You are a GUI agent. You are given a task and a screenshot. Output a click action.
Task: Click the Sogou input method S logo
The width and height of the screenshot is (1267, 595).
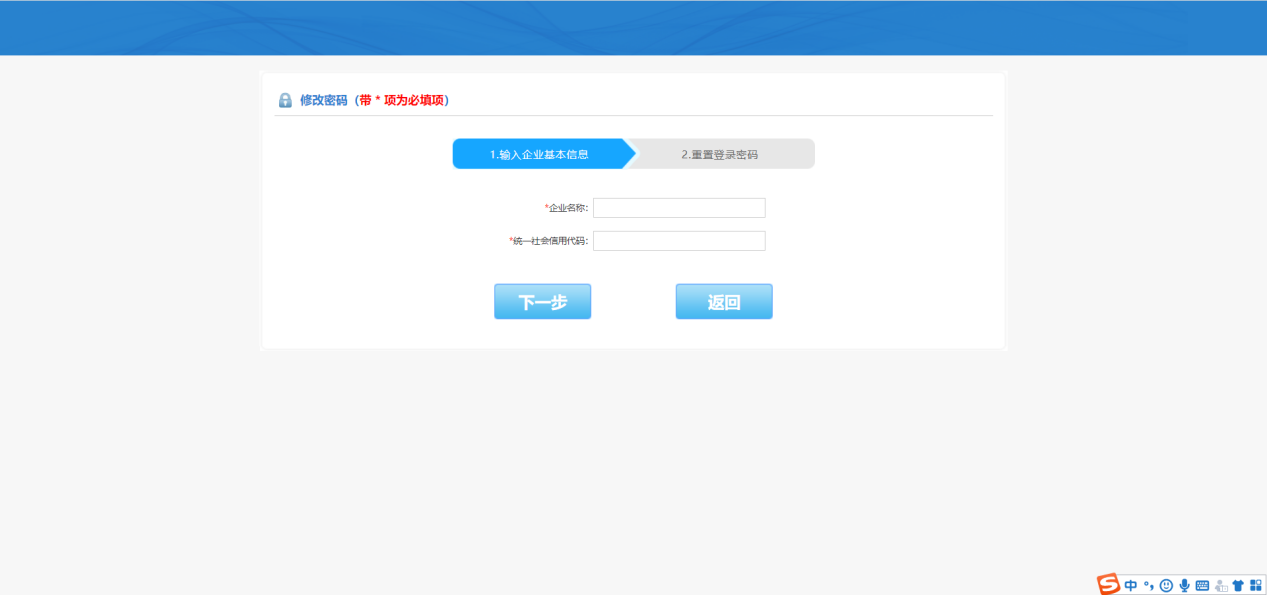click(x=1108, y=584)
